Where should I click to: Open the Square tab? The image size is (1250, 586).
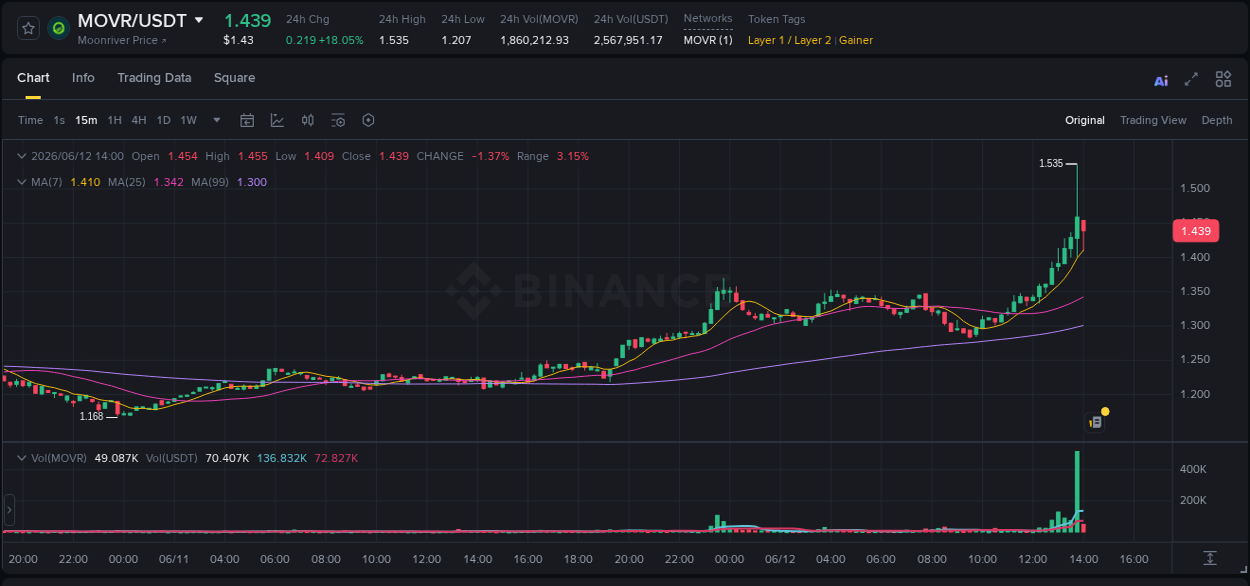tap(234, 78)
